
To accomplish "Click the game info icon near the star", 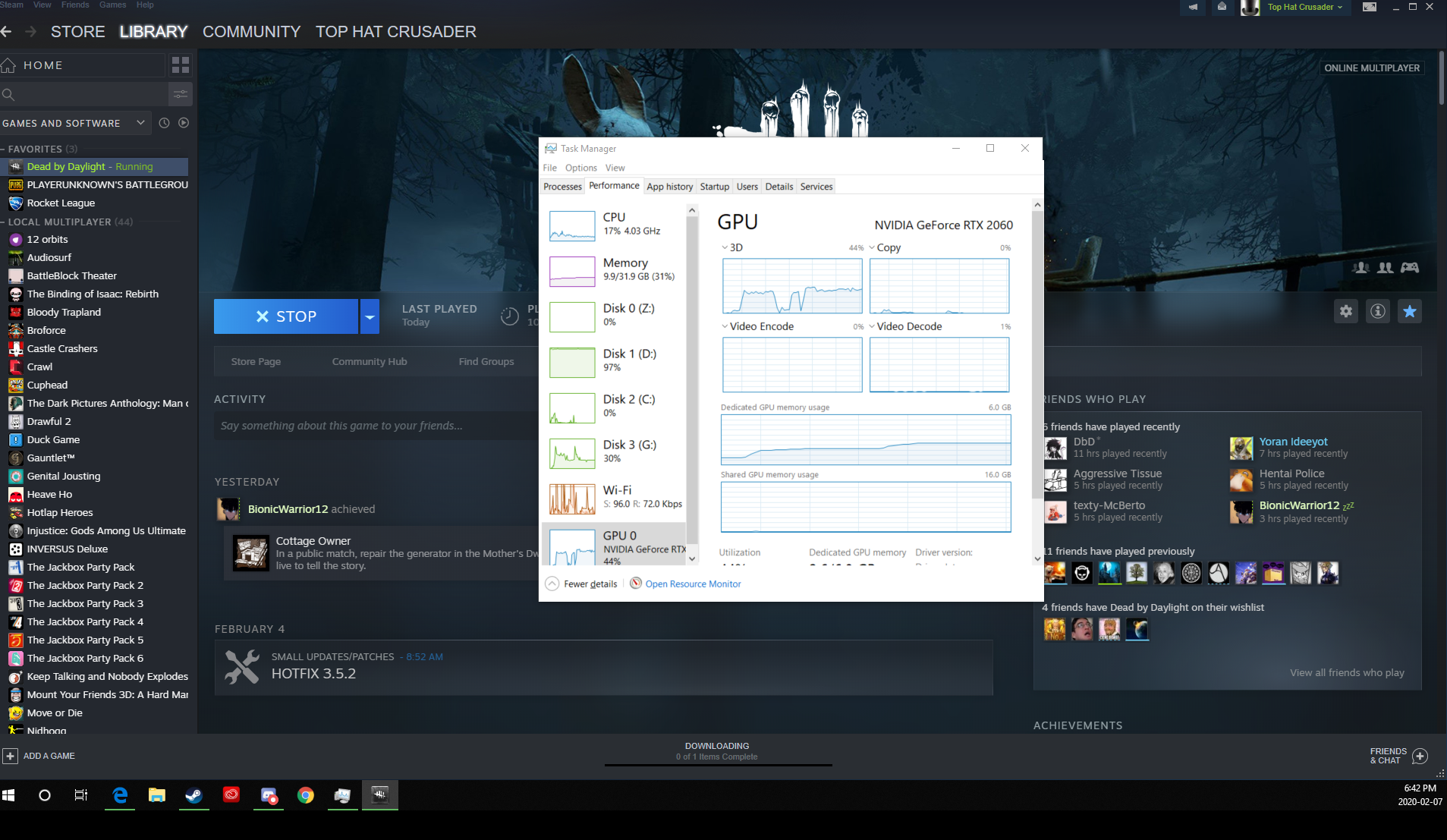I will [x=1377, y=311].
